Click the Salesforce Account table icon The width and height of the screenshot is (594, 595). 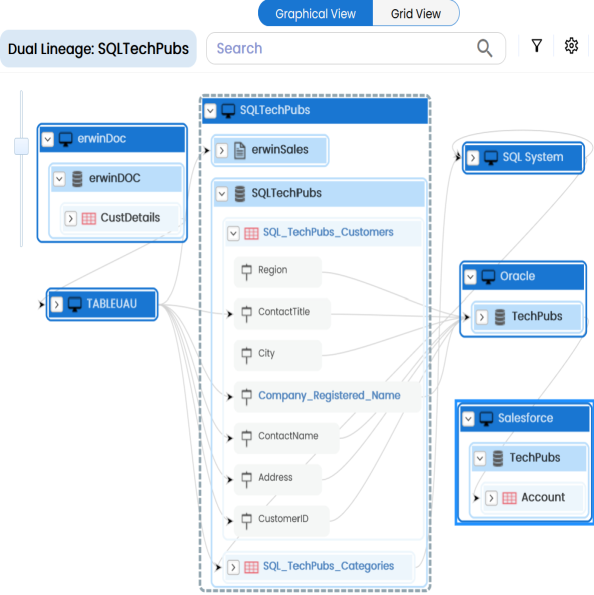point(509,497)
